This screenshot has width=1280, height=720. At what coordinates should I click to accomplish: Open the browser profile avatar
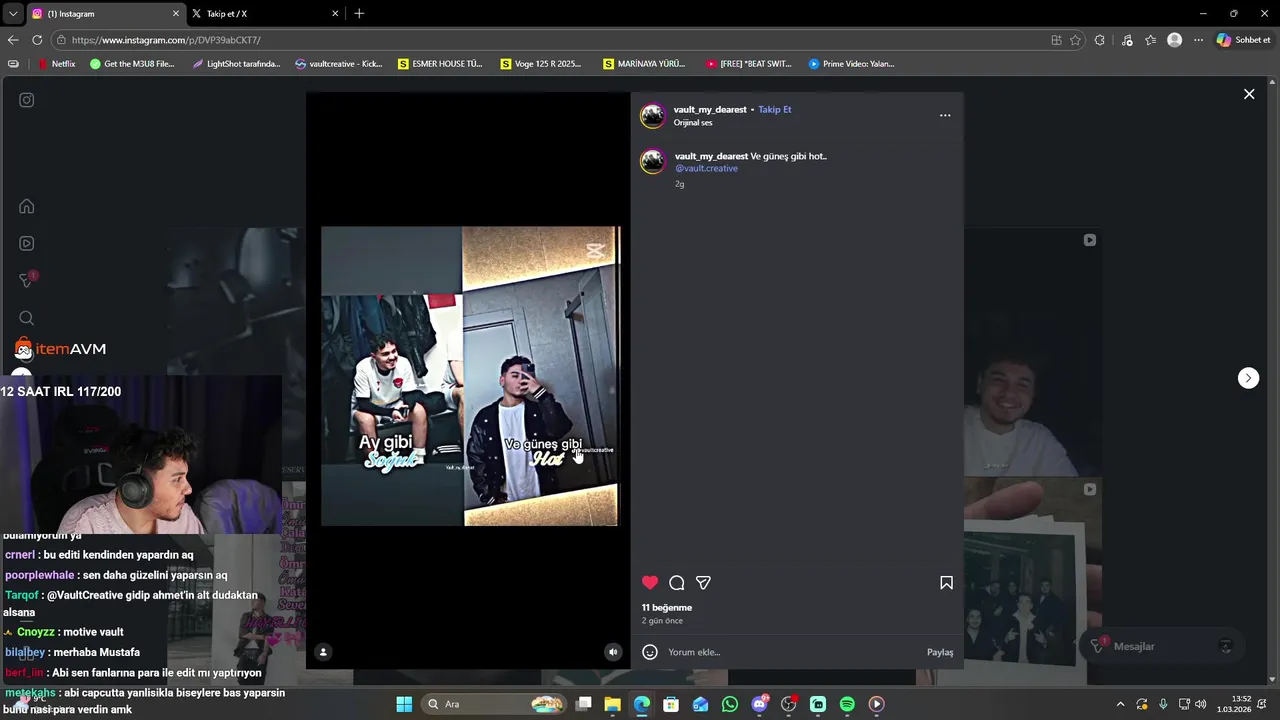point(1175,40)
